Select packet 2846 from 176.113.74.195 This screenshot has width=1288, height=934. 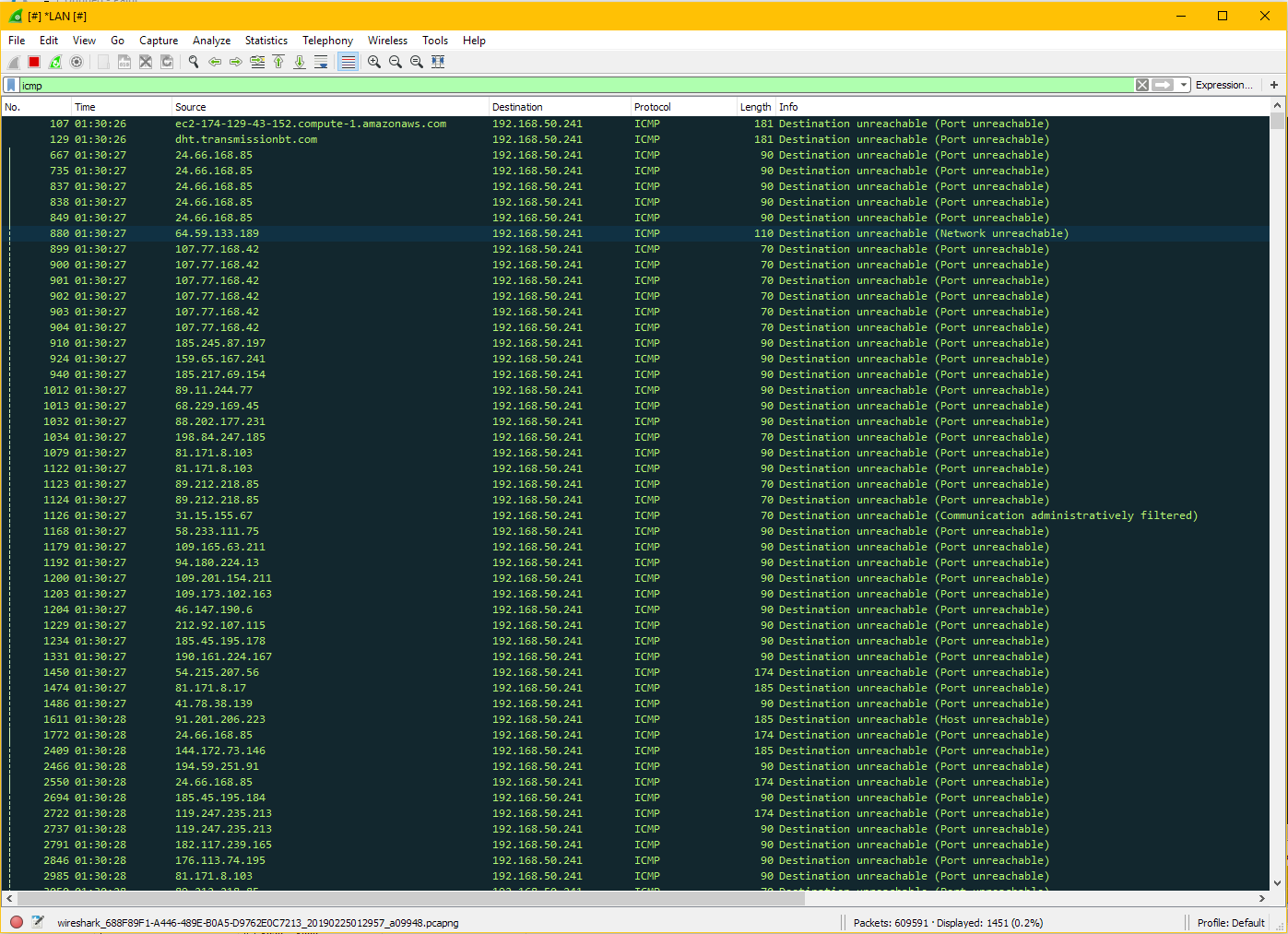[x=635, y=860]
